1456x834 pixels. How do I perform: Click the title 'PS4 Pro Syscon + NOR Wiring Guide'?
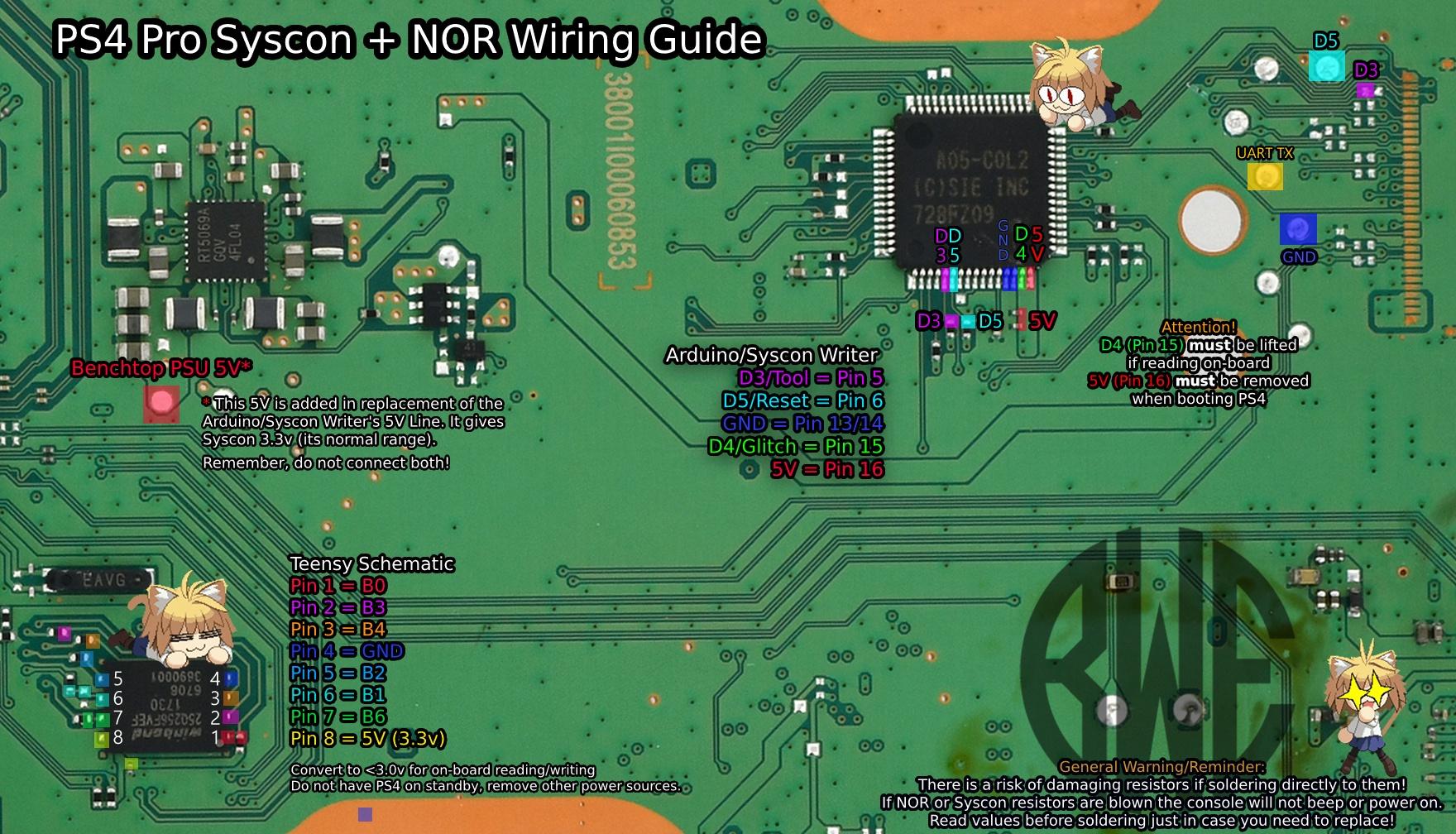point(408,39)
